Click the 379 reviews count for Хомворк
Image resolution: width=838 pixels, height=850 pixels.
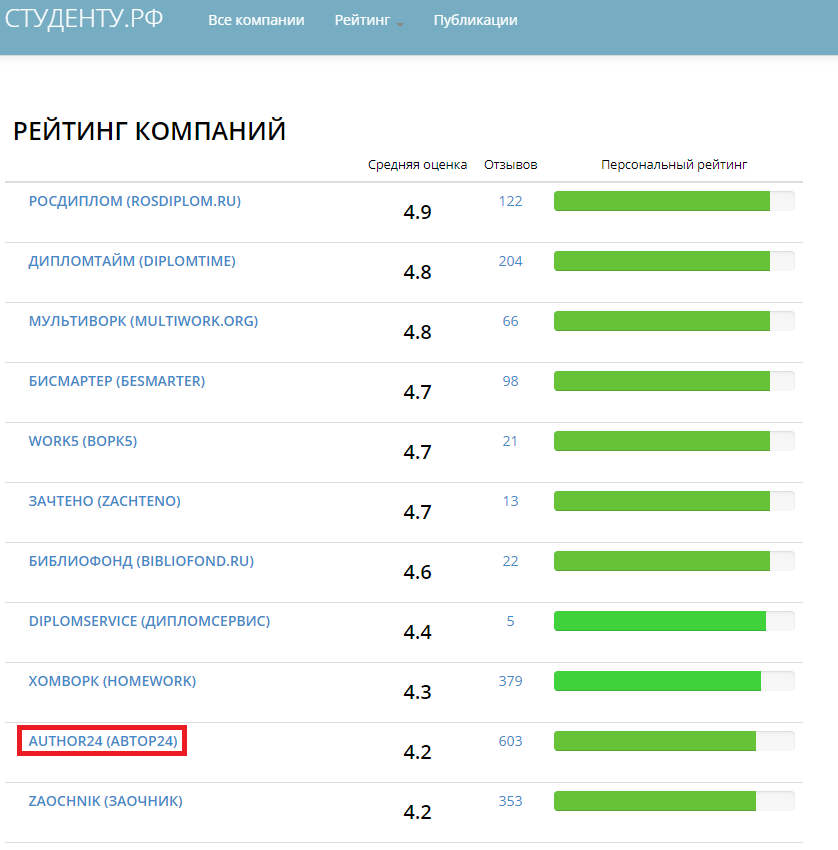(x=510, y=681)
